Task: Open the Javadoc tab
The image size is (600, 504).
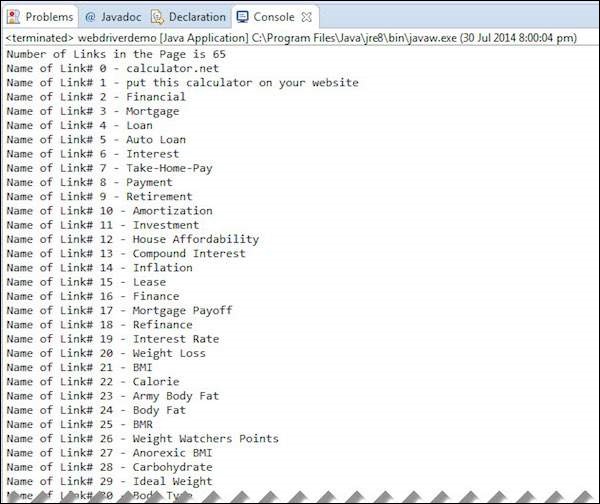Action: tap(114, 17)
